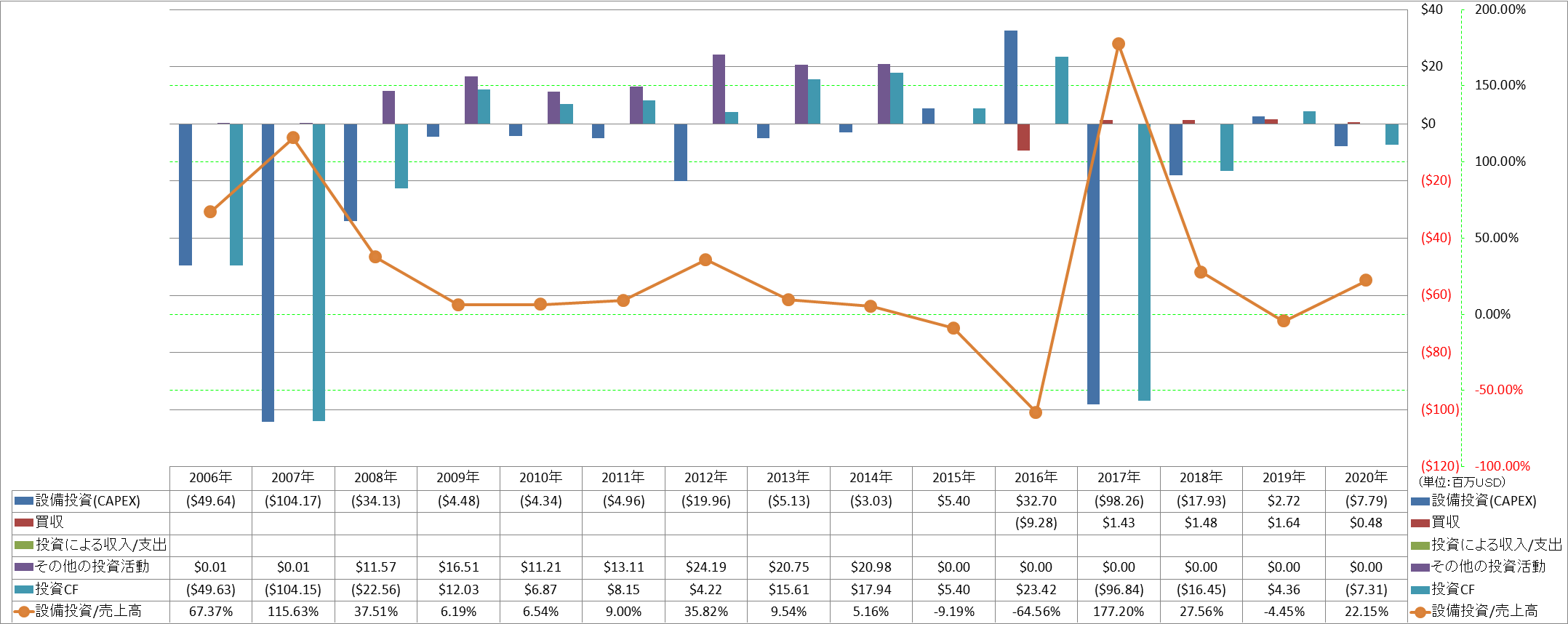Click the 2013年 column header
The height and width of the screenshot is (624, 1568).
788,478
